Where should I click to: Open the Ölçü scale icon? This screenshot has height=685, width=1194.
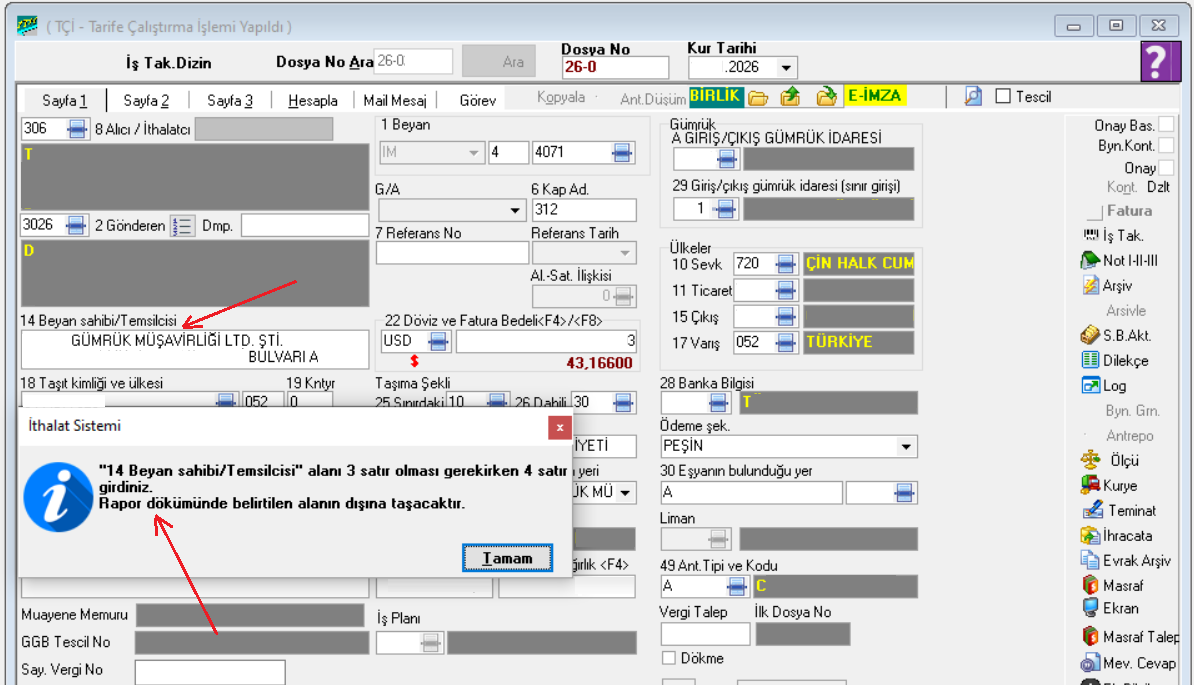(1090, 460)
